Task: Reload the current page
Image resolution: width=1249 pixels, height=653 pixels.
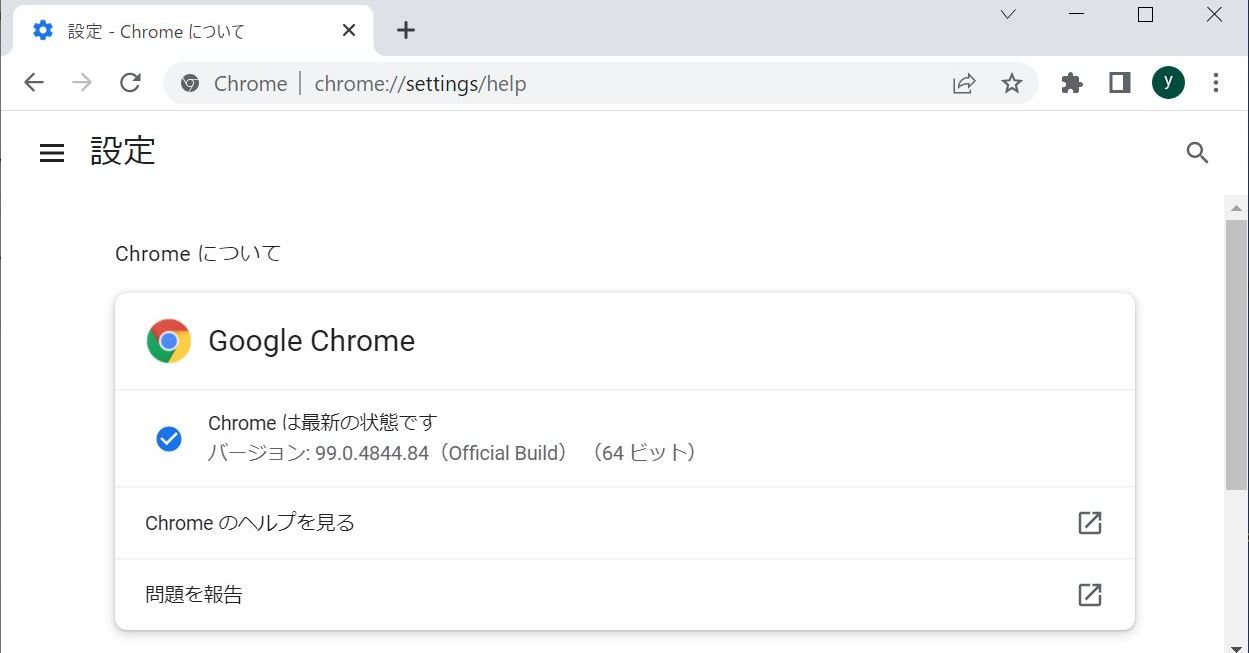Action: [x=130, y=83]
